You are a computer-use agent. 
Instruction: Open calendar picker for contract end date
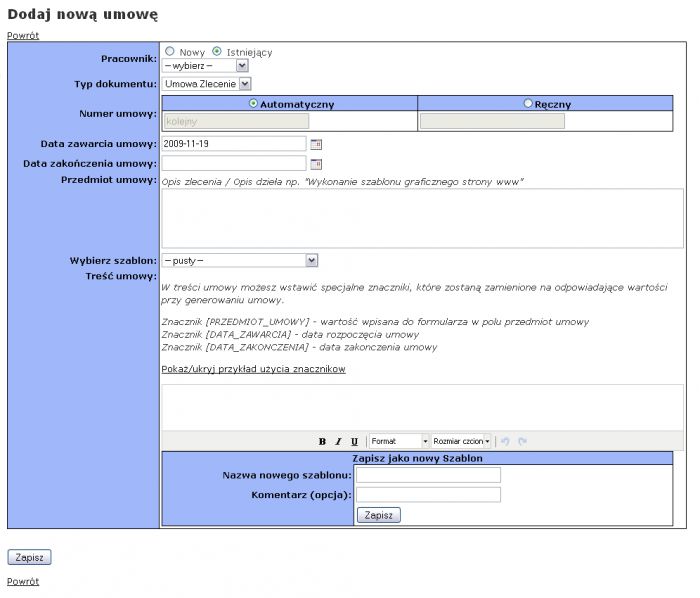point(316,164)
